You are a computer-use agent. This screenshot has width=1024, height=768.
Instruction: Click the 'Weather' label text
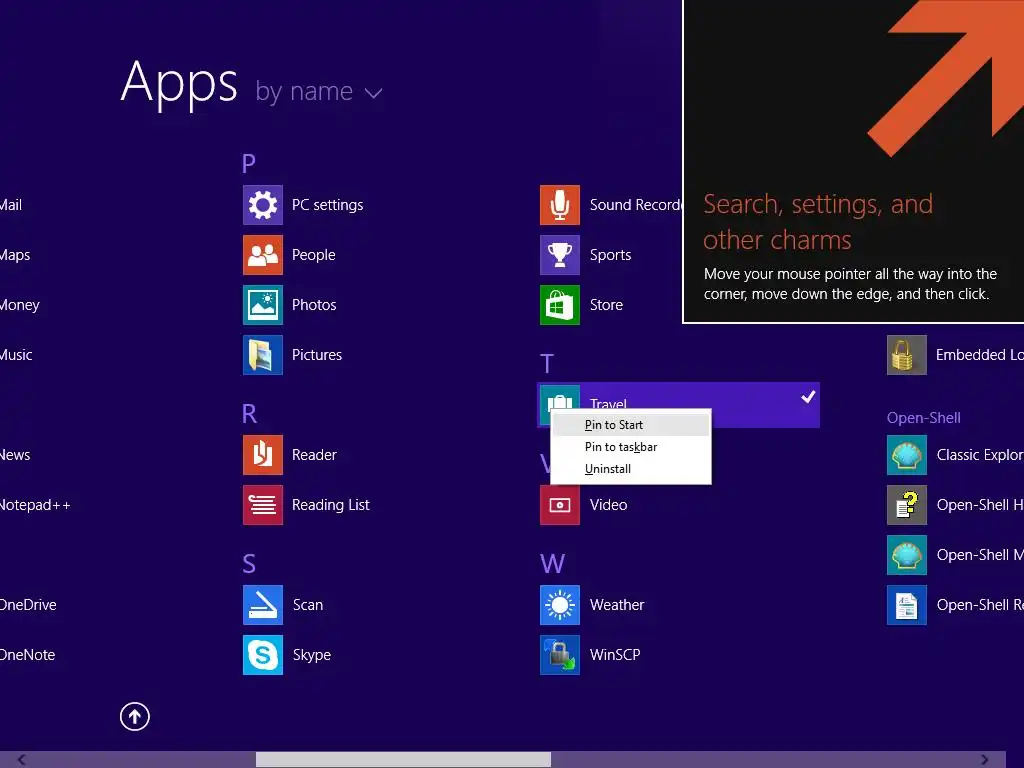tap(617, 605)
